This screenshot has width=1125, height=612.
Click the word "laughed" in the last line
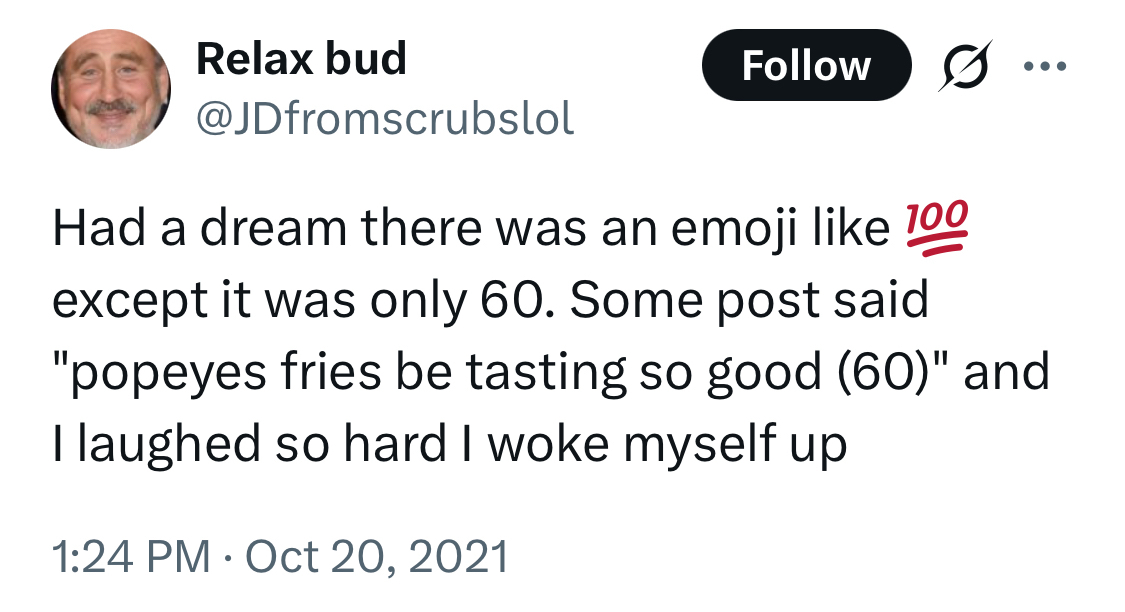pyautogui.click(x=175, y=443)
